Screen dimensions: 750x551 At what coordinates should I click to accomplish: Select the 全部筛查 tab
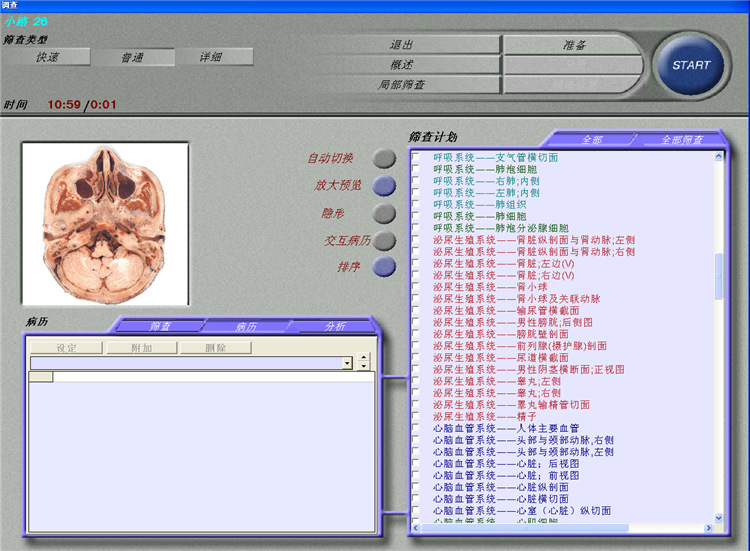click(681, 139)
